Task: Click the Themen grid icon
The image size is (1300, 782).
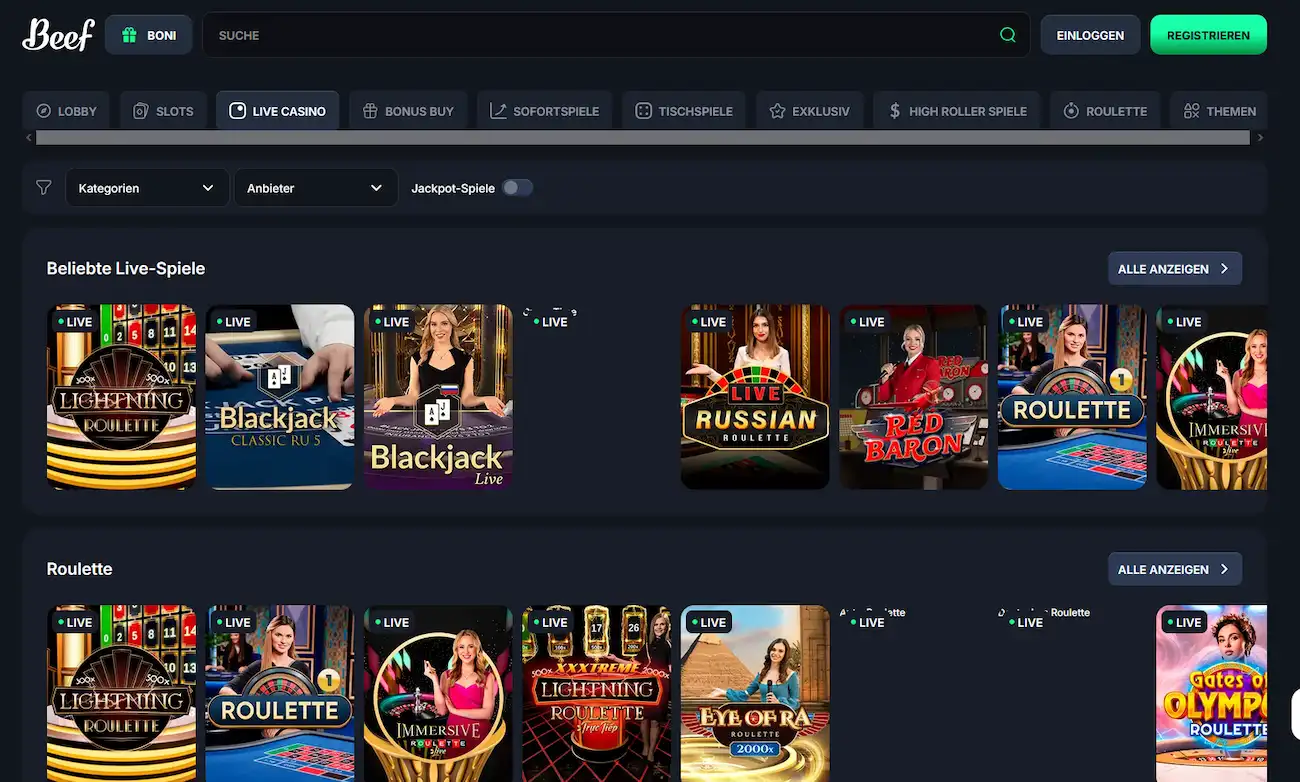Action: coord(1191,111)
